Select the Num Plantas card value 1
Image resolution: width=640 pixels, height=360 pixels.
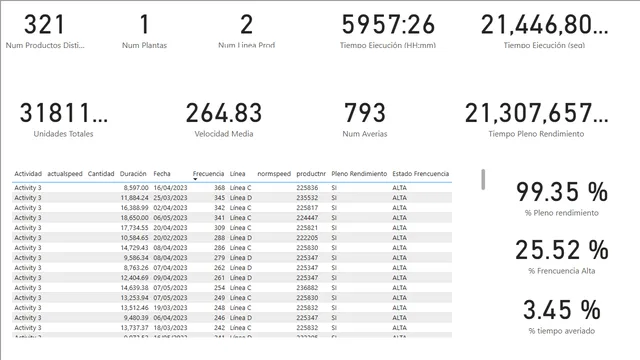point(144,24)
